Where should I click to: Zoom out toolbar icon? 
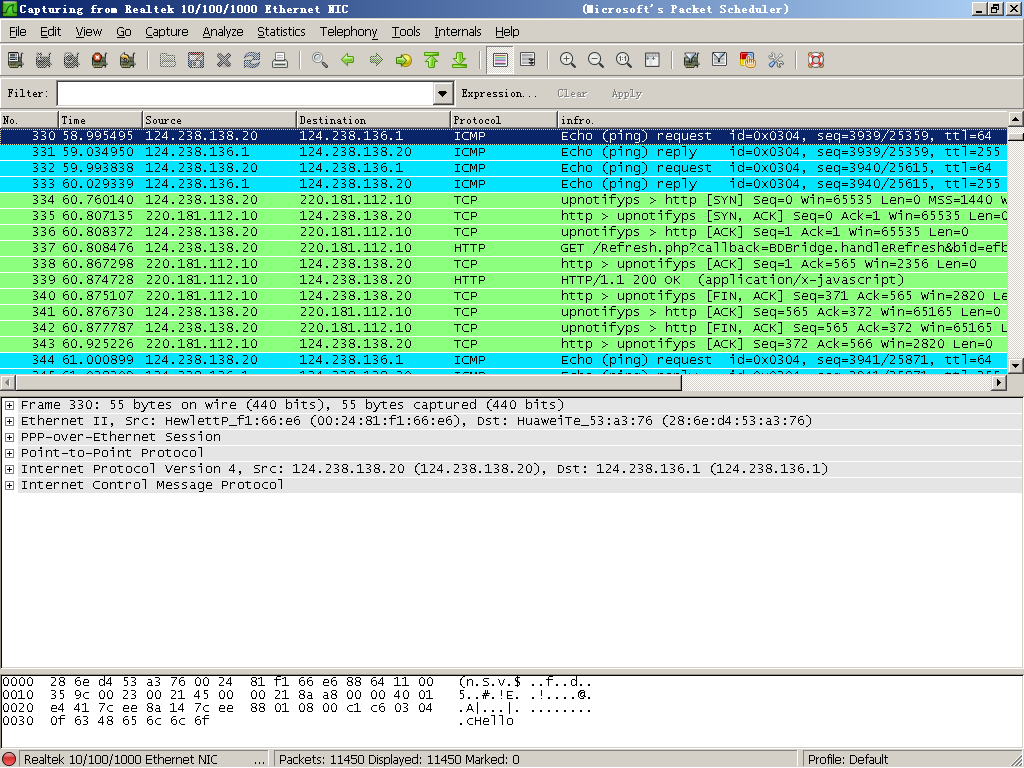point(596,60)
